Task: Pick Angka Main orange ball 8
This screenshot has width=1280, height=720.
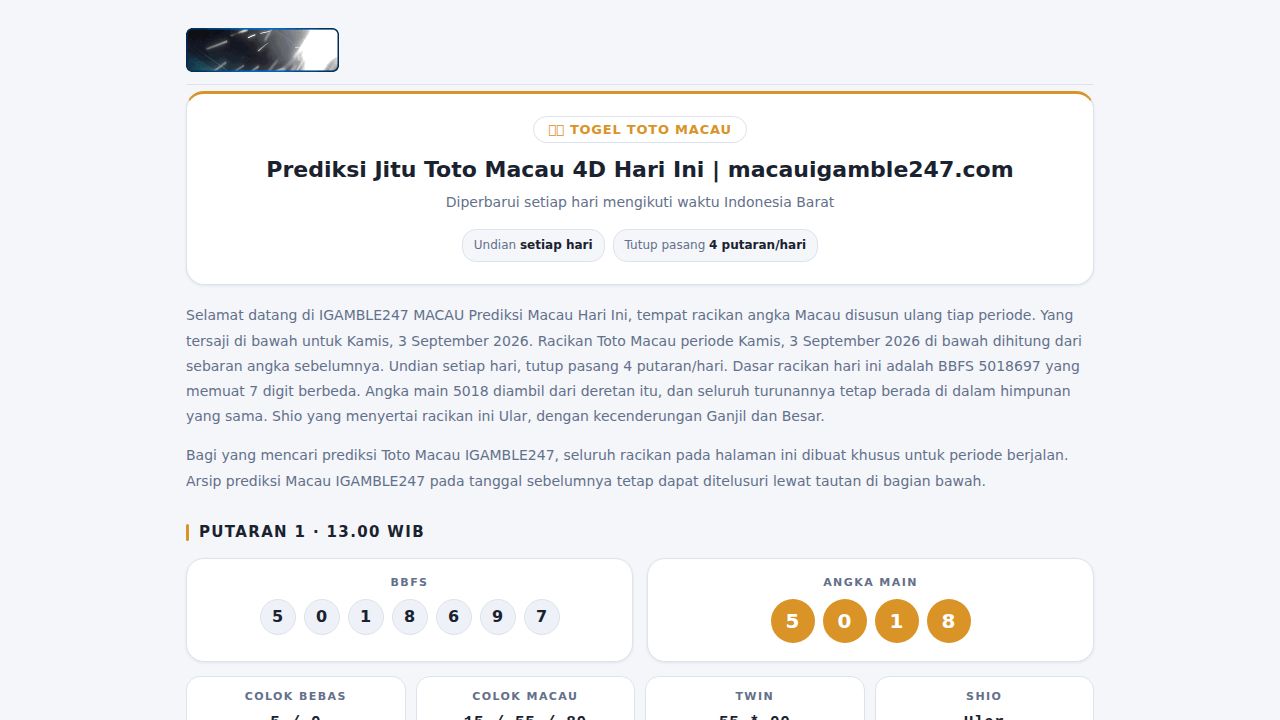Action: pos(949,621)
